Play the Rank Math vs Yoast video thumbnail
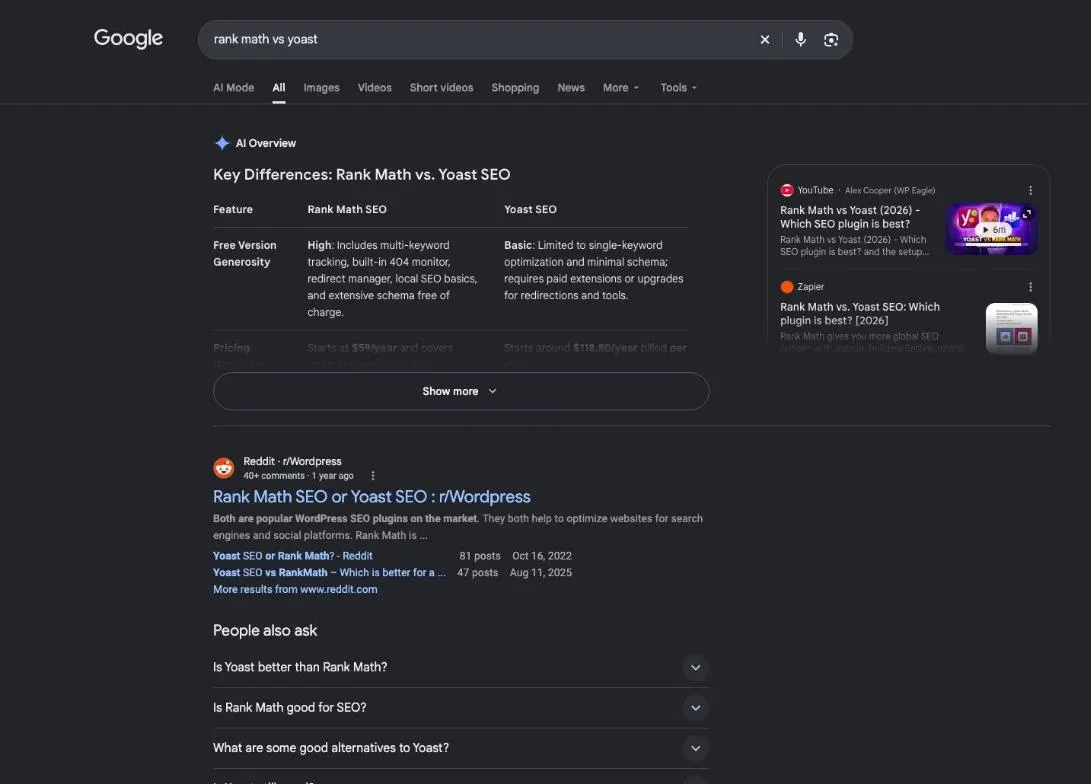The height and width of the screenshot is (784, 1091). (x=992, y=229)
